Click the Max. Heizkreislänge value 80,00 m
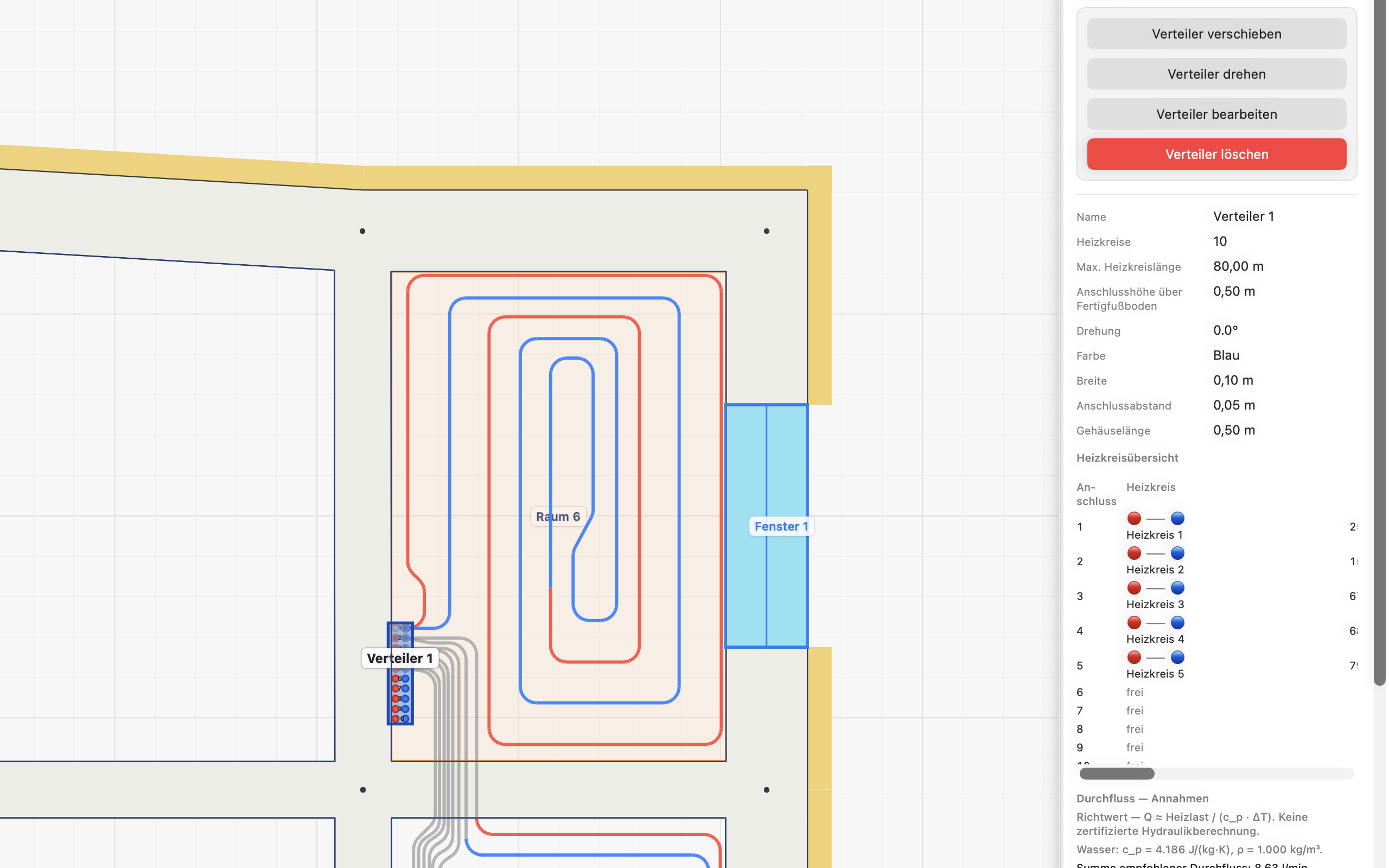The width and height of the screenshot is (1389, 868). [x=1238, y=266]
